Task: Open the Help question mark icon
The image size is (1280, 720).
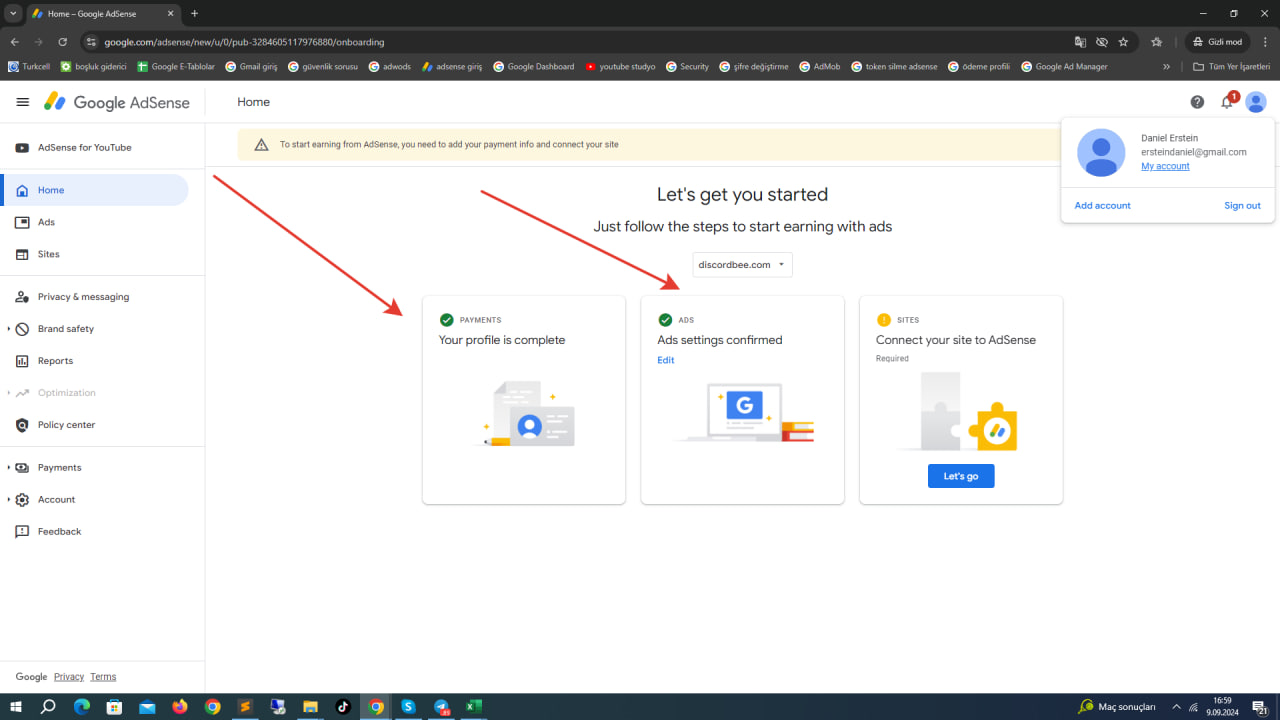Action: tap(1197, 102)
